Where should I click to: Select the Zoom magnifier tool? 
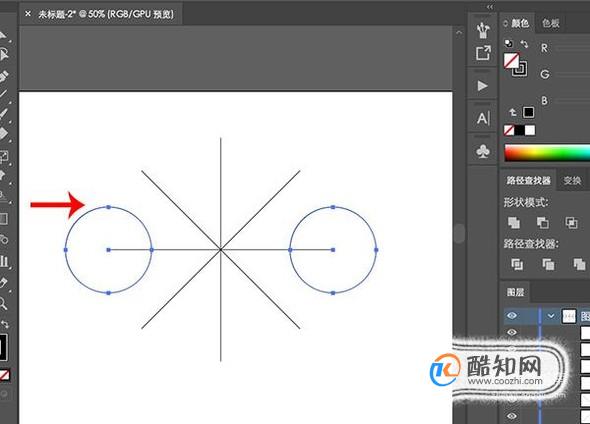pos(3,303)
